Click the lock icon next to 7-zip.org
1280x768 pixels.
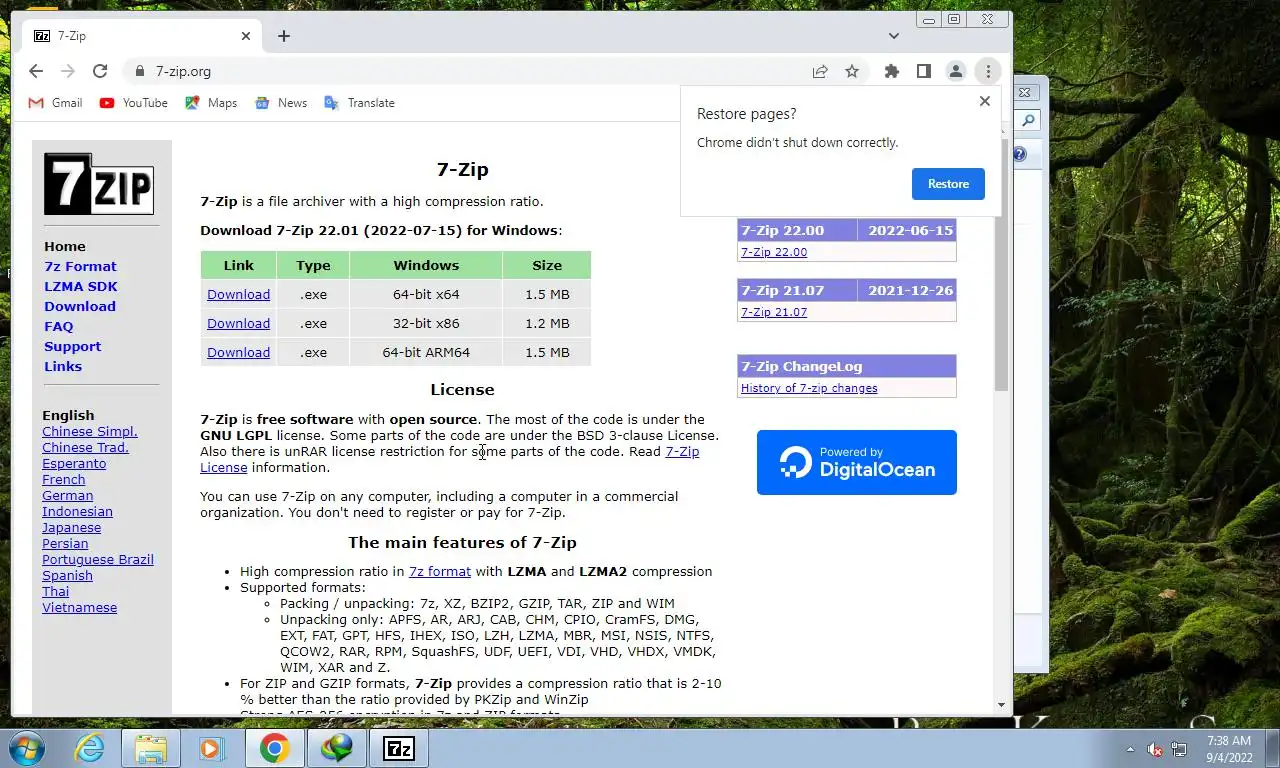(x=140, y=71)
